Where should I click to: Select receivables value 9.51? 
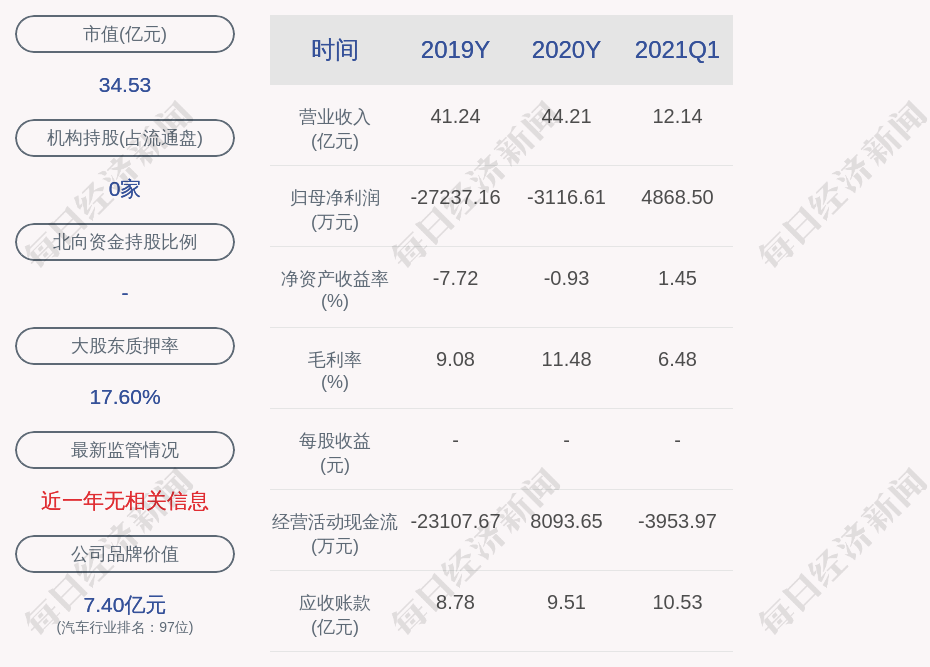point(566,602)
